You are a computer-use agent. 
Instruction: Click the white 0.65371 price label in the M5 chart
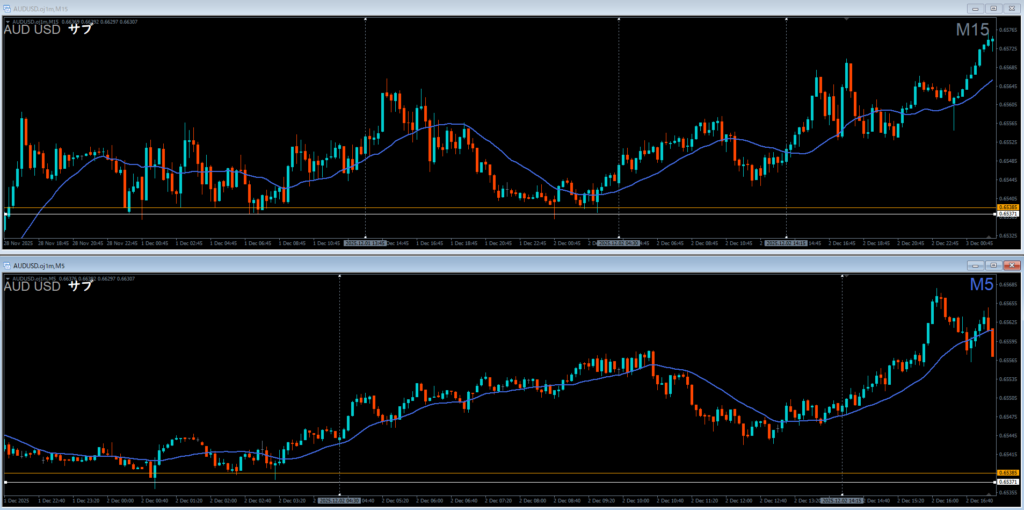pos(1008,482)
